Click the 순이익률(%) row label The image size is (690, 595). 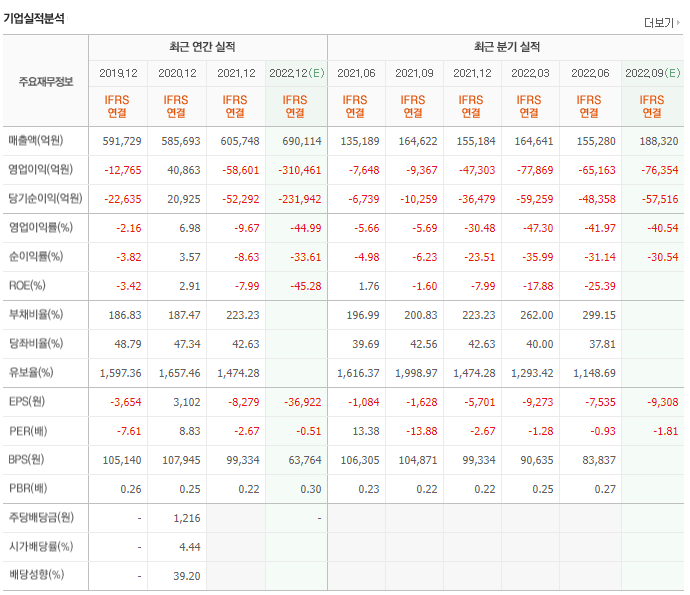point(36,257)
